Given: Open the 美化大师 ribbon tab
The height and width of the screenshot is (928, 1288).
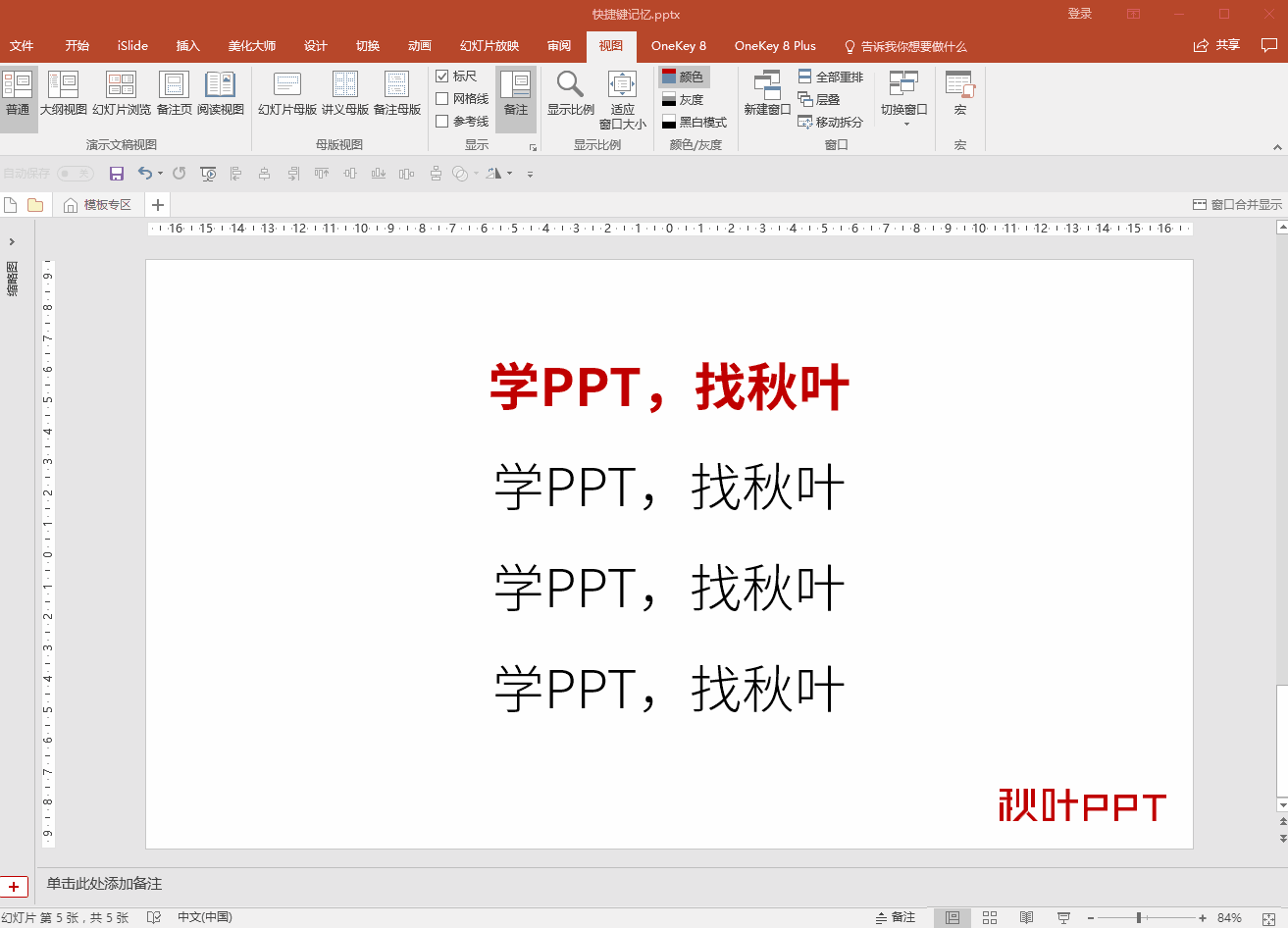Looking at the screenshot, I should [x=251, y=45].
